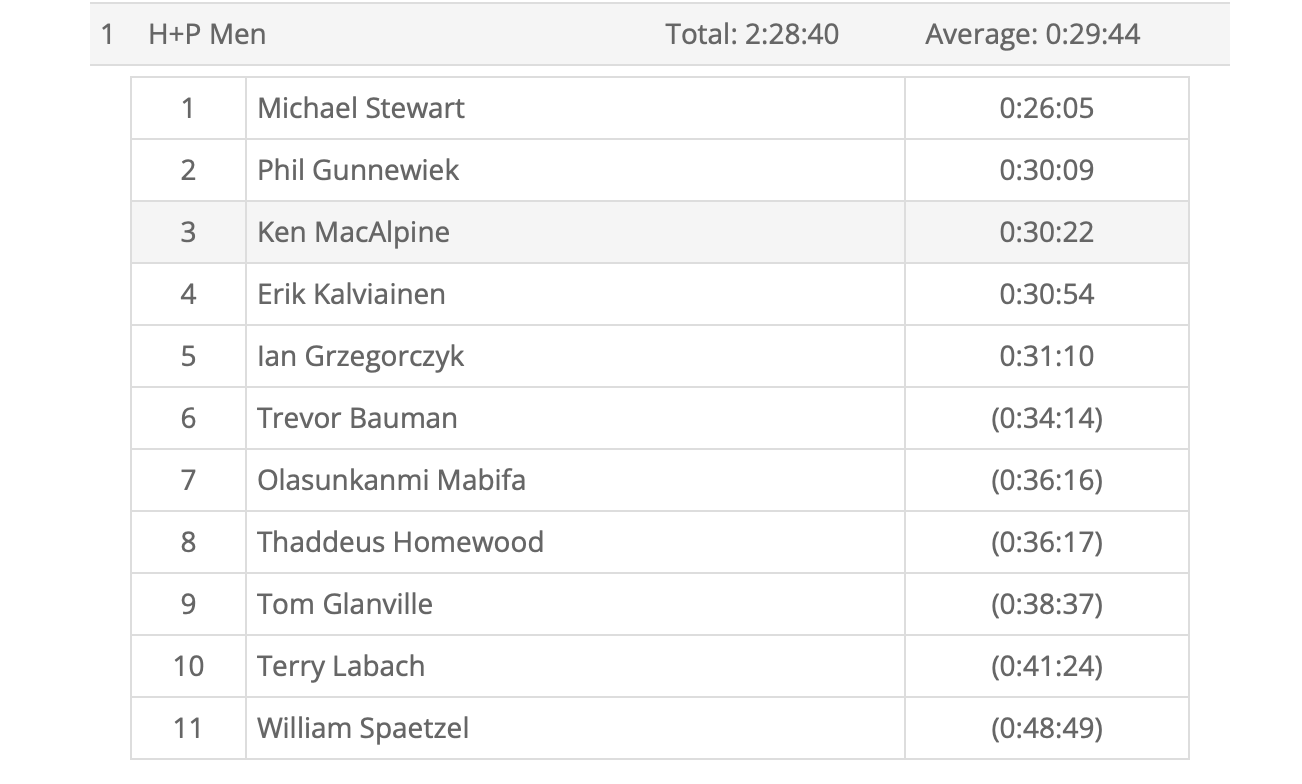Viewport: 1302px width, 784px height.
Task: Select Ian Grzegorczyk's name
Action: 360,356
